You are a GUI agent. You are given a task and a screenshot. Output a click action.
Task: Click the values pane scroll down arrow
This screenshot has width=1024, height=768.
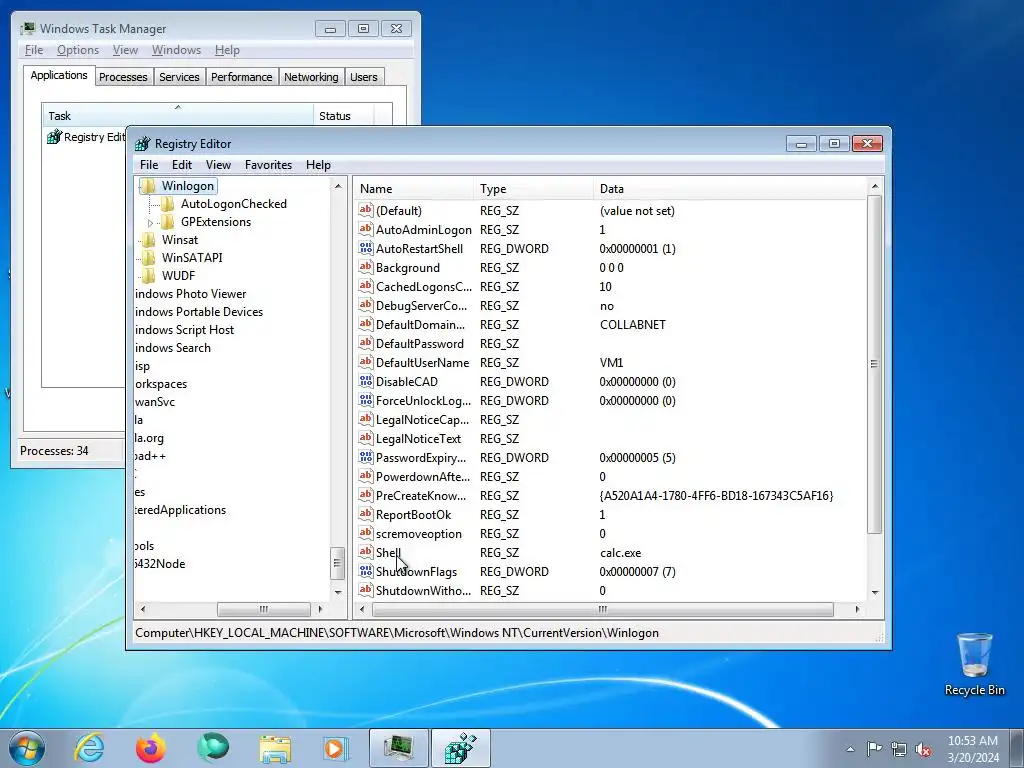pos(875,593)
